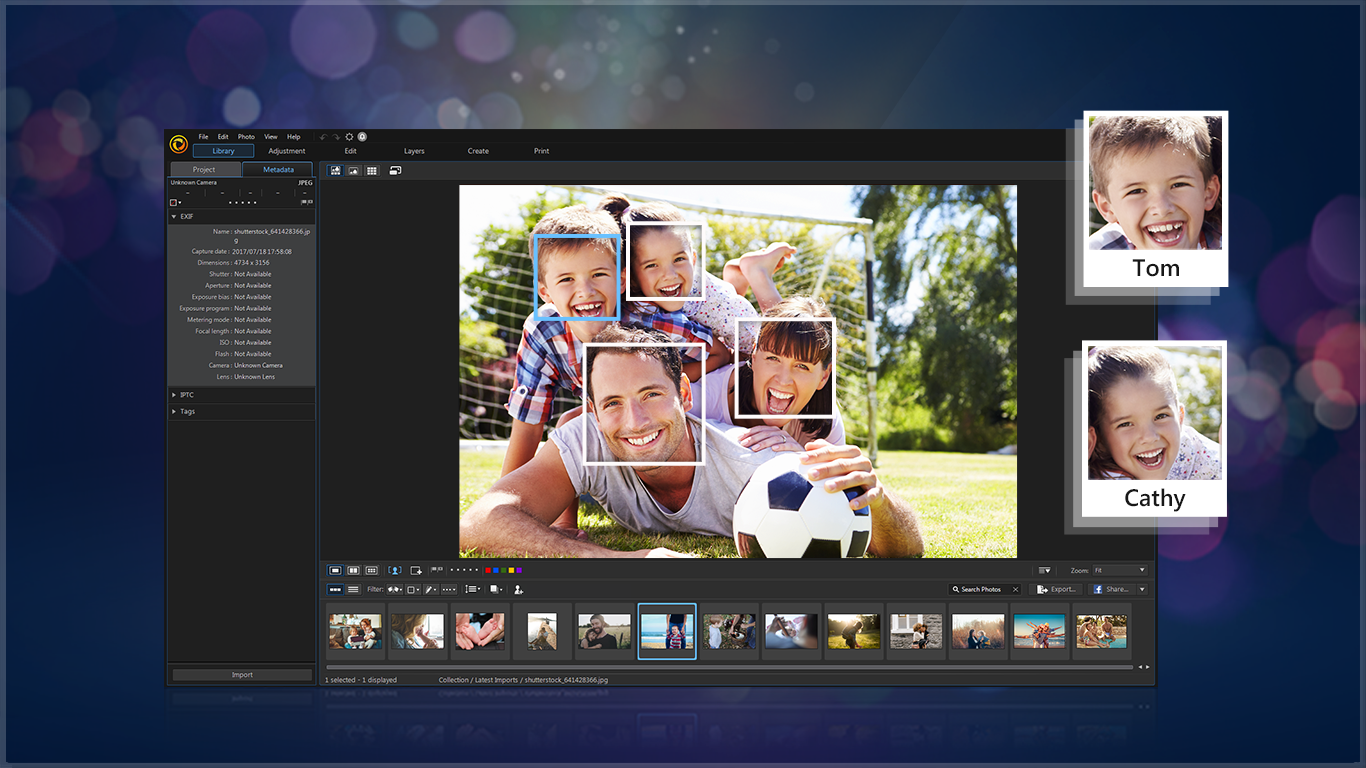The height and width of the screenshot is (768, 1366).
Task: Switch browser to list view
Action: point(353,589)
